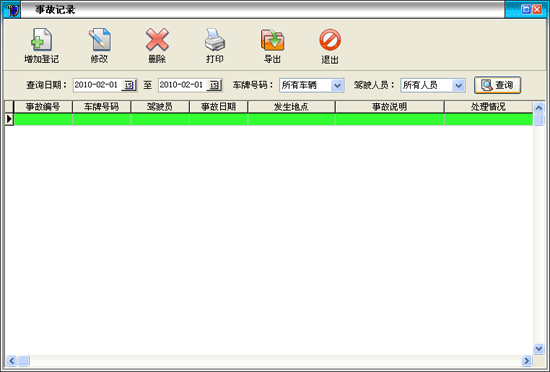Click the 处理情况 column header
Viewport: 550px width, 372px height.
click(x=489, y=107)
